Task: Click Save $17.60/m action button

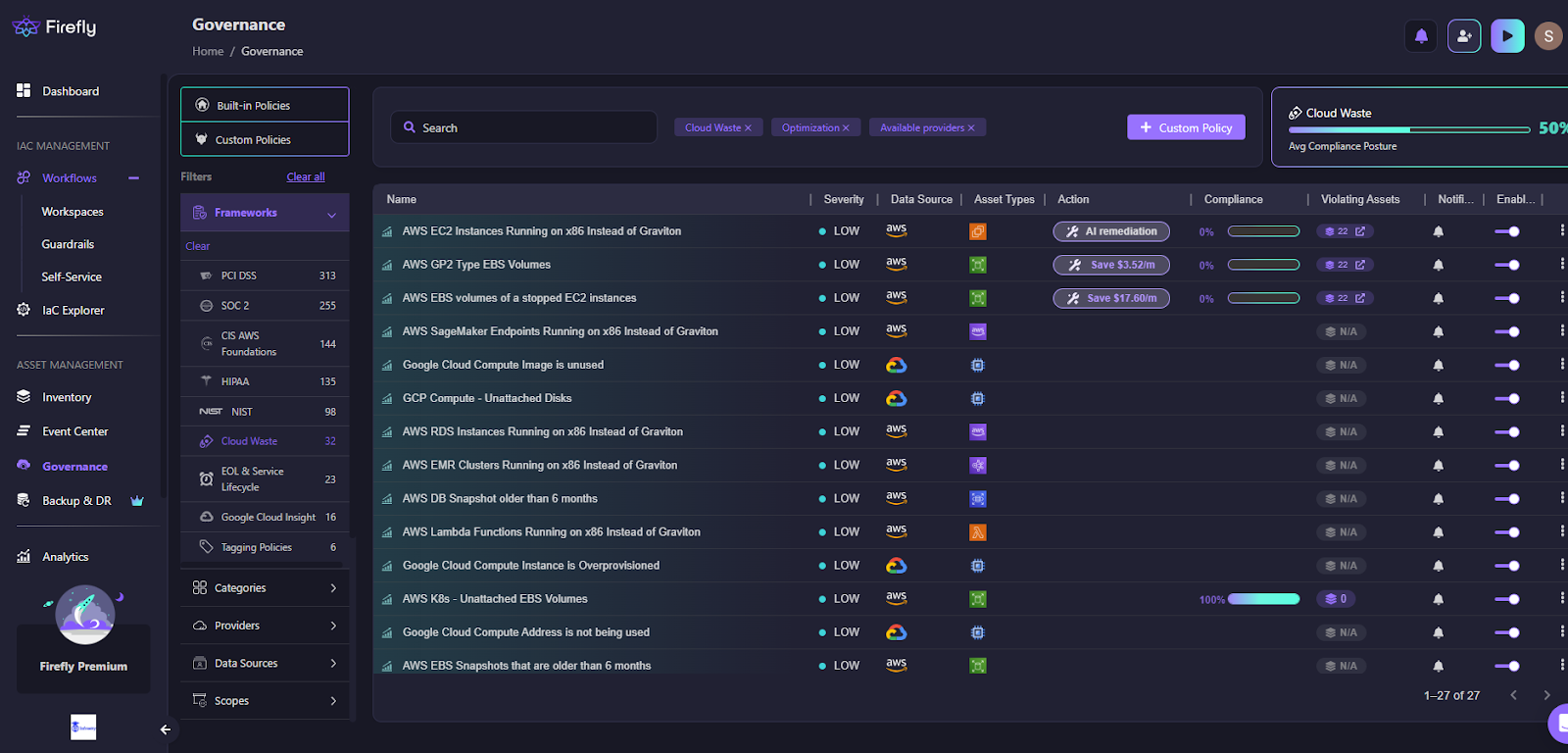Action: pos(1111,298)
